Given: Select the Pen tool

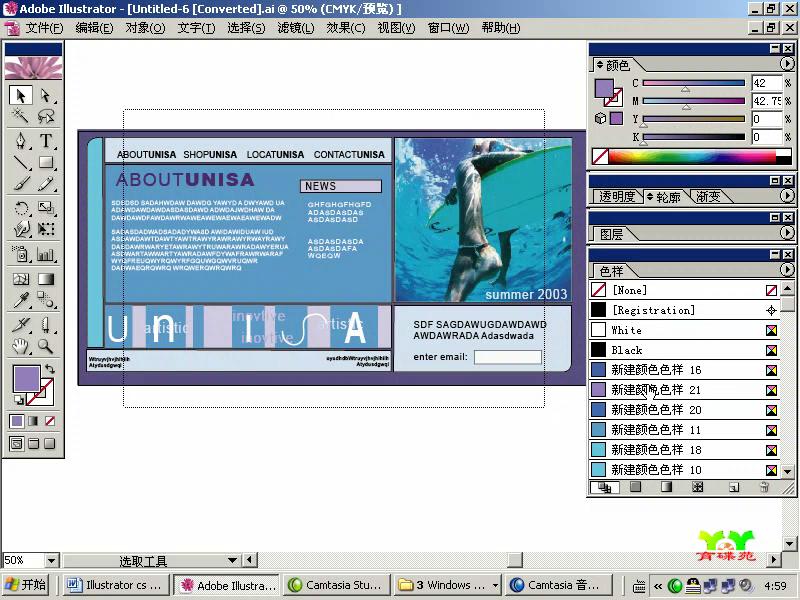Looking at the screenshot, I should click(21, 141).
